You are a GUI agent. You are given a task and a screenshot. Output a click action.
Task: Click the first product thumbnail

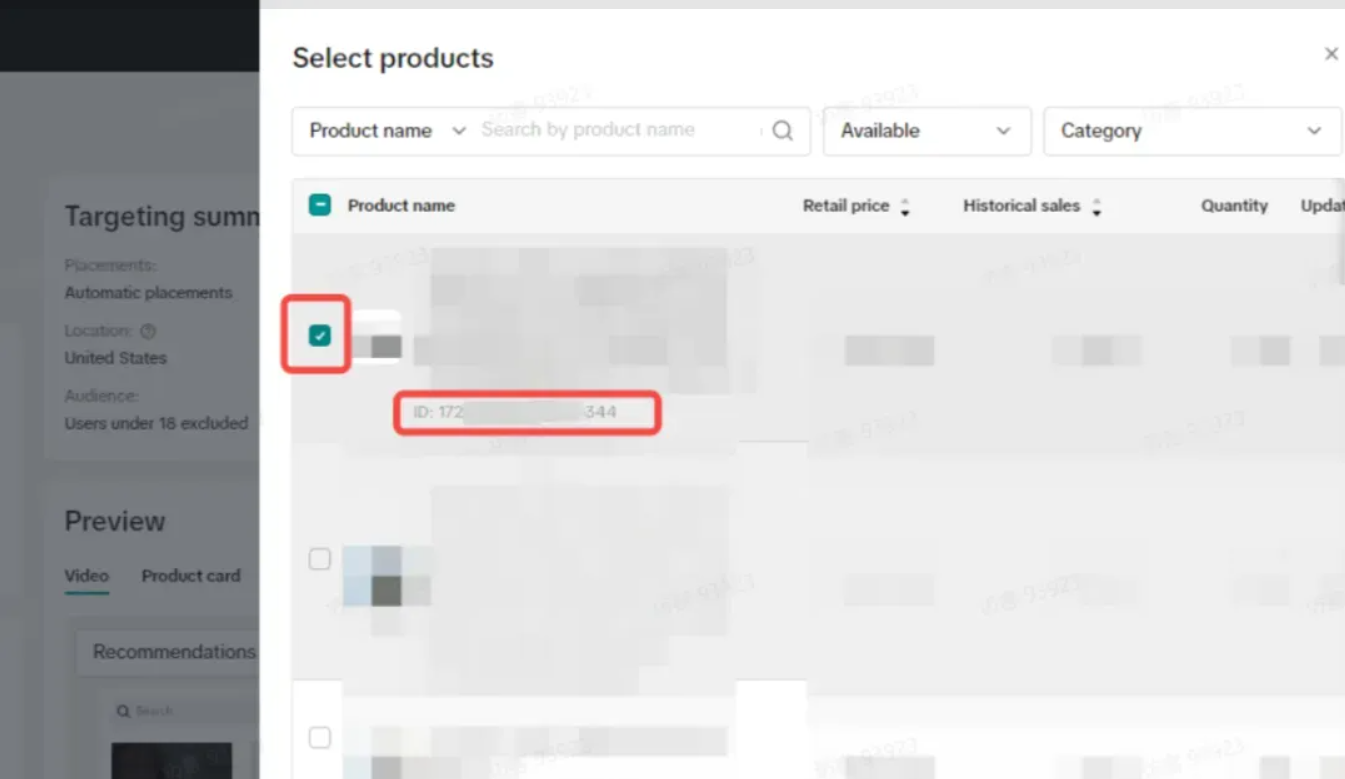377,337
